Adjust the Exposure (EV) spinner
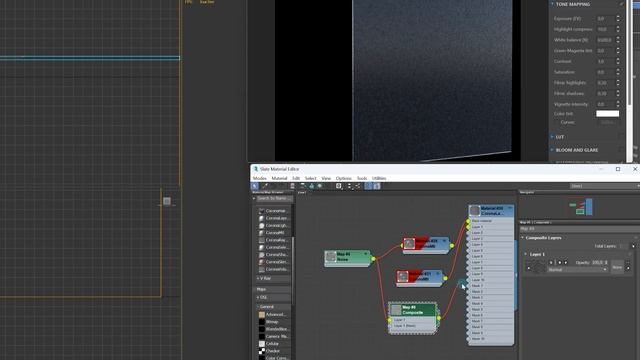 [x=618, y=19]
